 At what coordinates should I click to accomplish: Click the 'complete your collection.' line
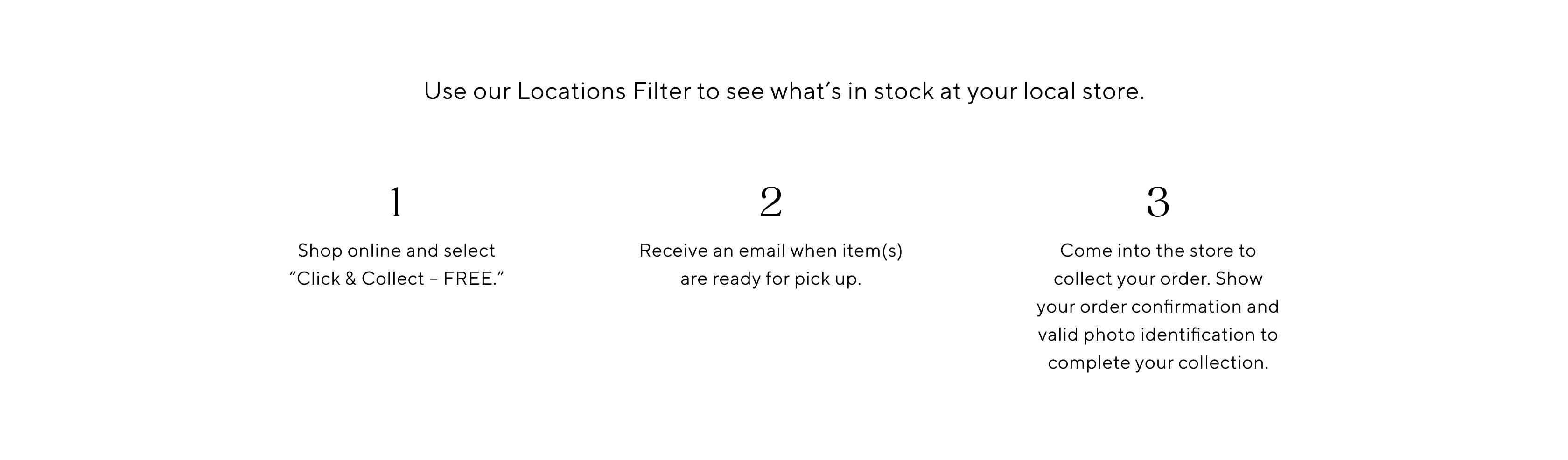click(x=1158, y=362)
